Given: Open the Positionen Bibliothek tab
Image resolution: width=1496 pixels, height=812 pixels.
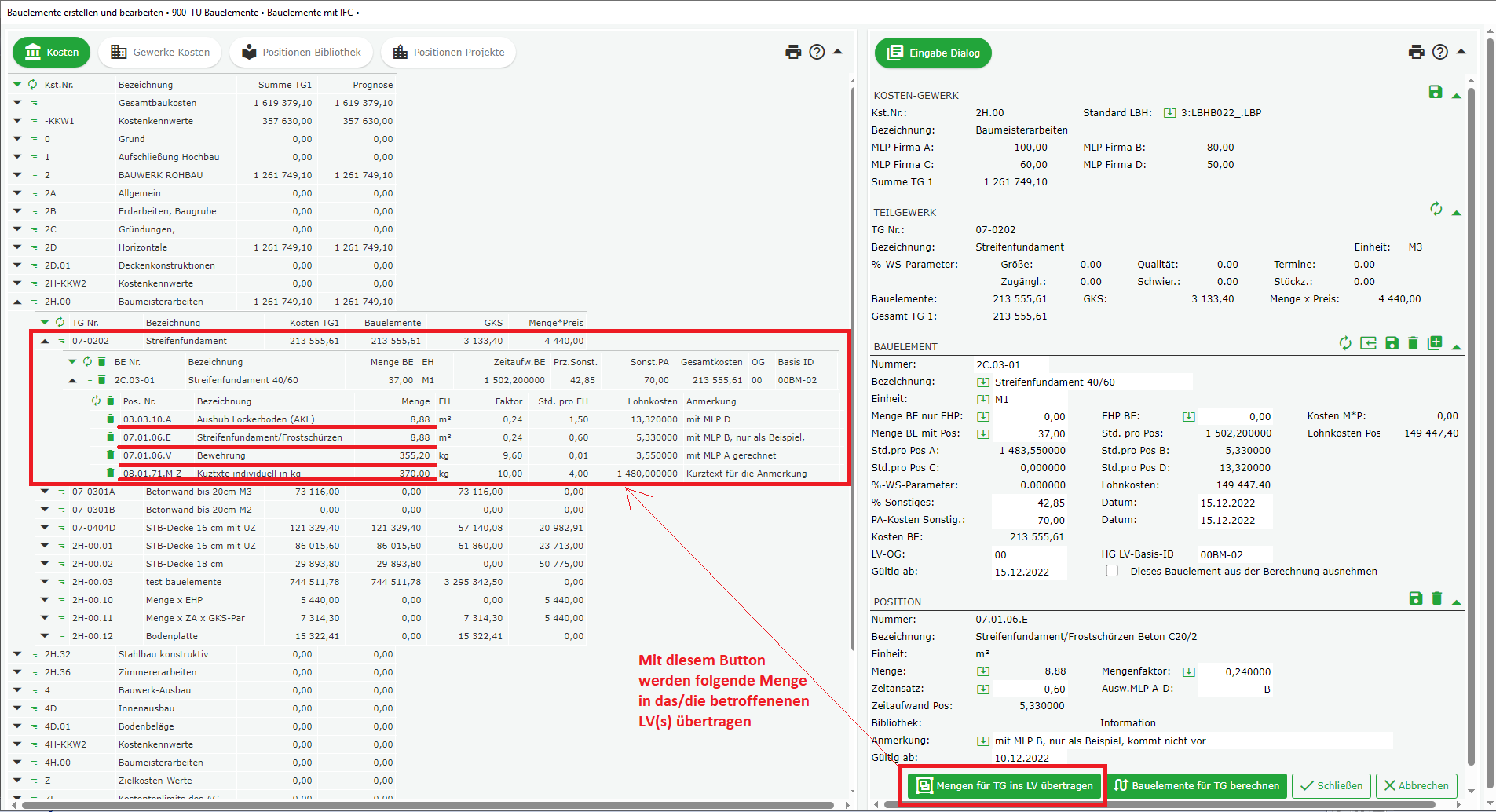Looking at the screenshot, I should tap(302, 53).
